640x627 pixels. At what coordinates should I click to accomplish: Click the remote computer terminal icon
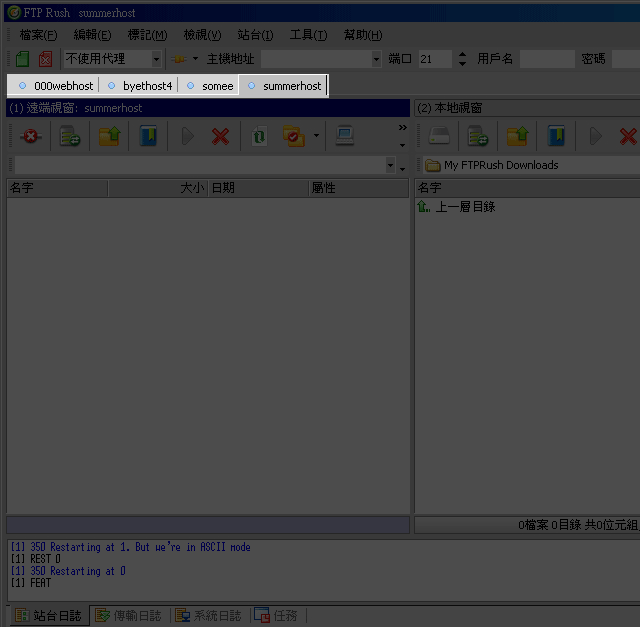tap(345, 136)
